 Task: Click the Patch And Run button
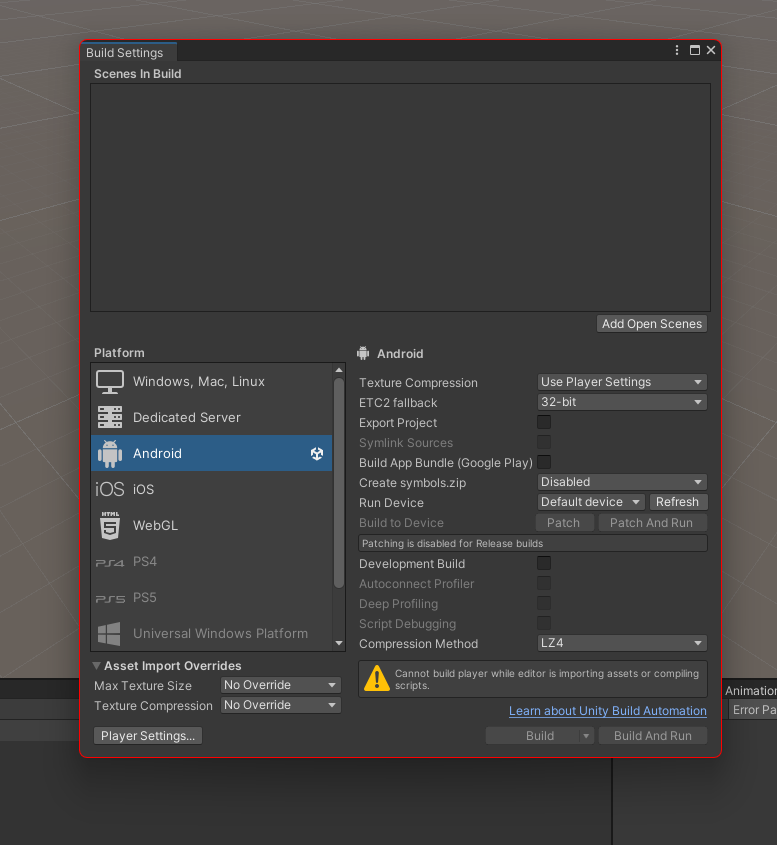point(653,523)
